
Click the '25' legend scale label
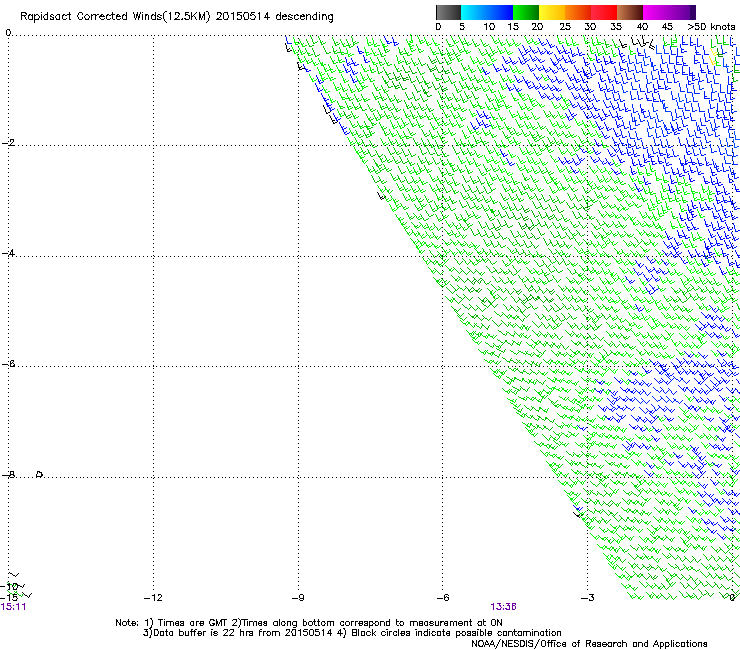[565, 27]
